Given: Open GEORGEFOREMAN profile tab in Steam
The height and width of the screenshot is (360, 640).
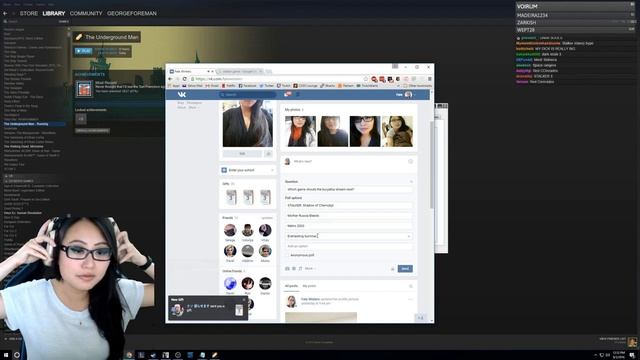Looking at the screenshot, I should click(x=132, y=13).
